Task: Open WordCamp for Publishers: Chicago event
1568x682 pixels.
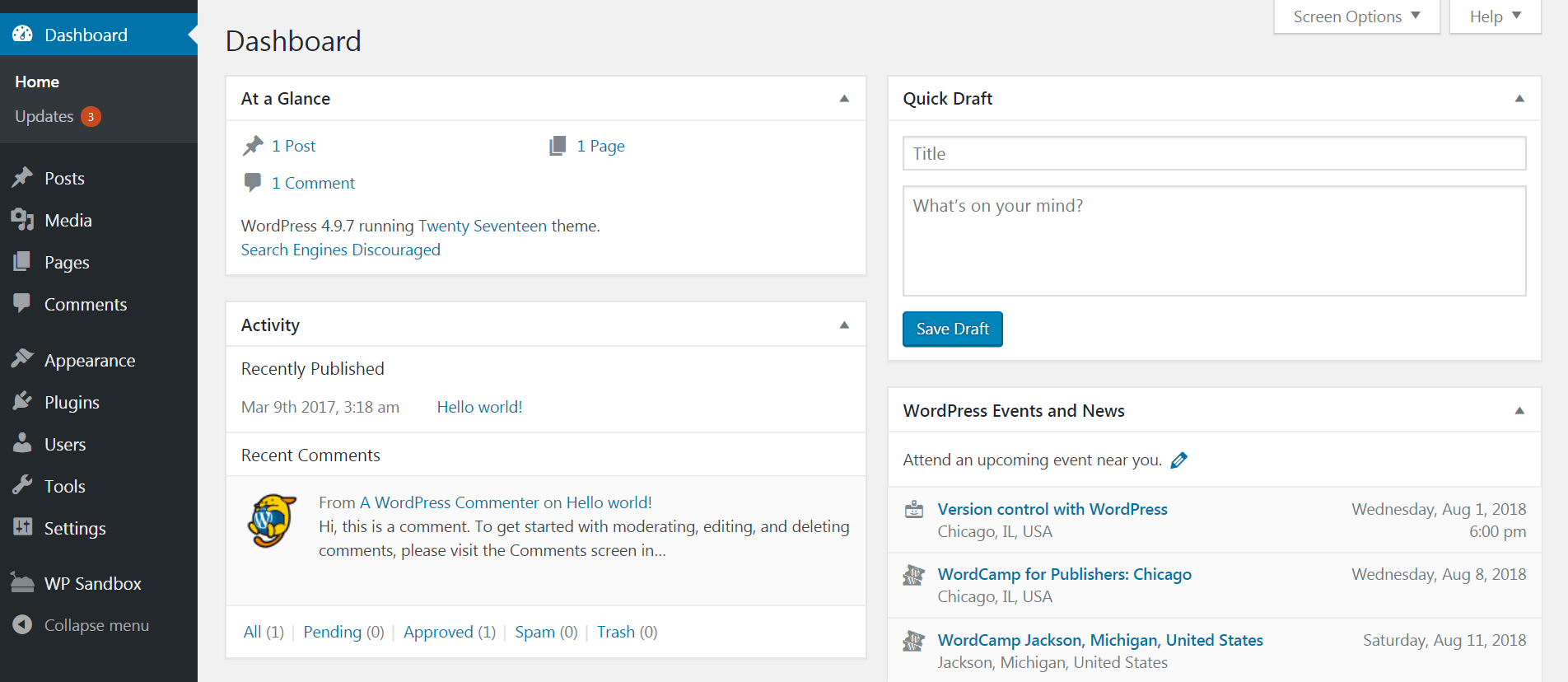Action: 1064,574
